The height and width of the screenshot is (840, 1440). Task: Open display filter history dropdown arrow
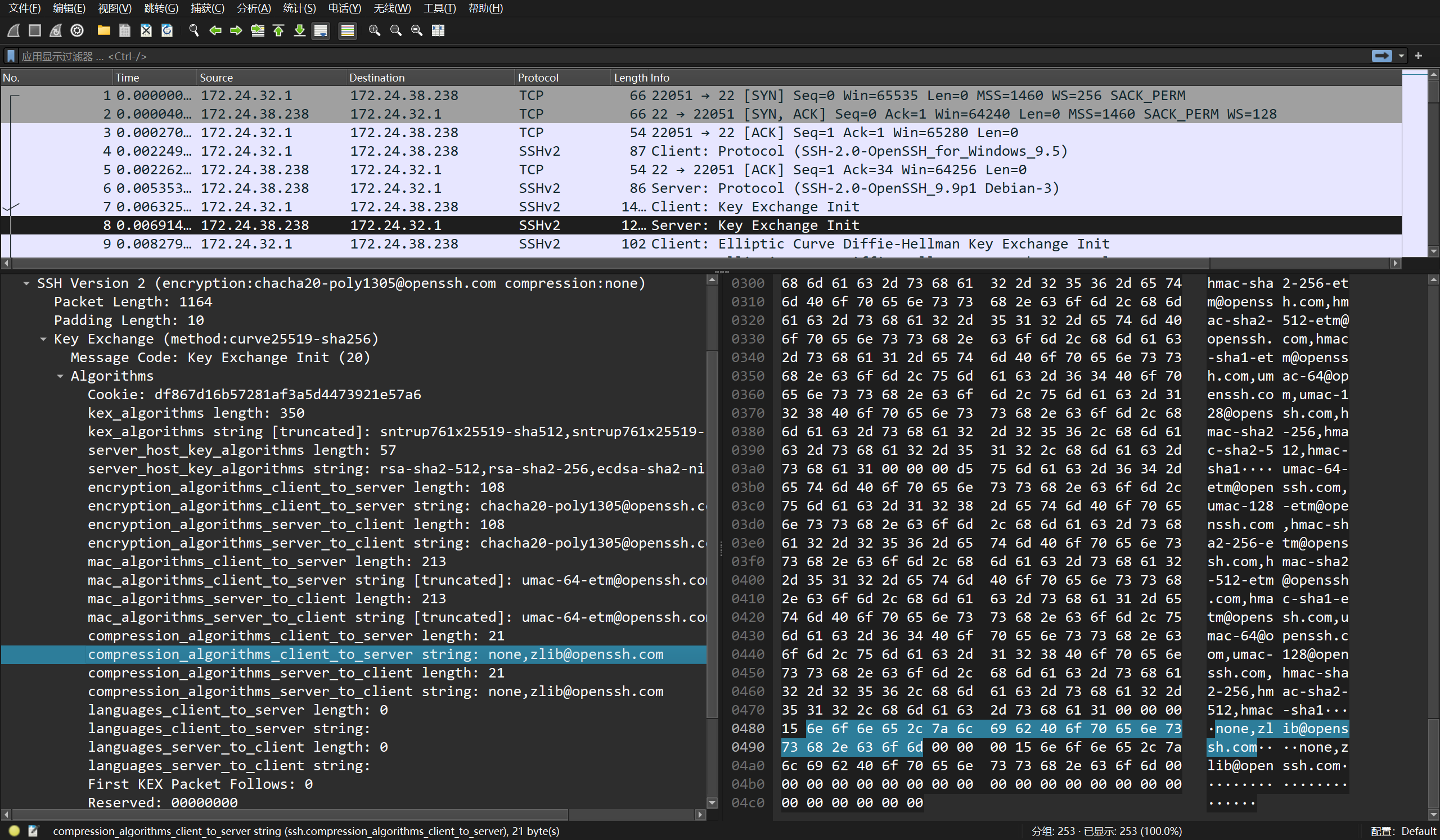coord(1401,56)
